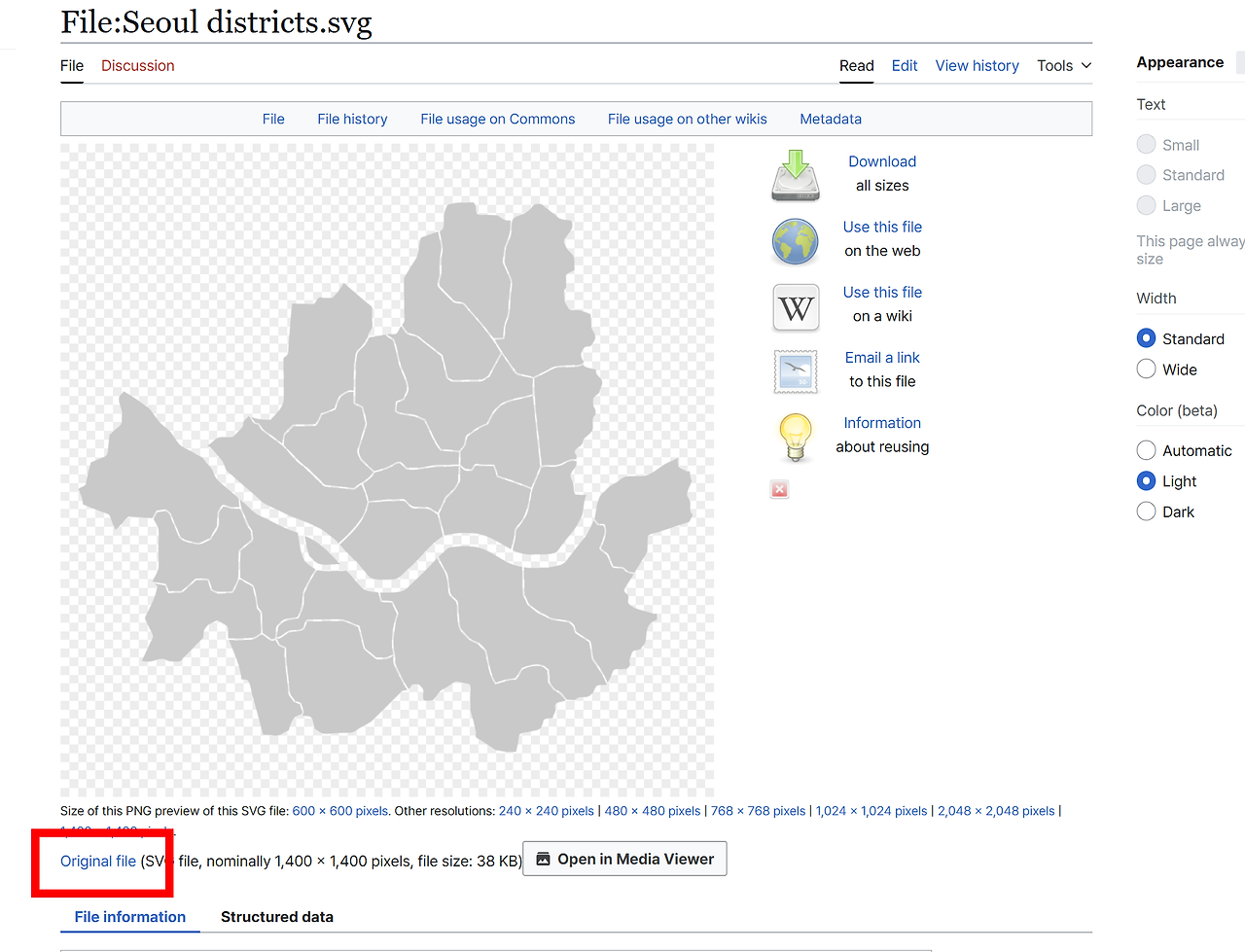Jump to File history section
Viewport: 1245px width, 952px height.
tap(352, 119)
